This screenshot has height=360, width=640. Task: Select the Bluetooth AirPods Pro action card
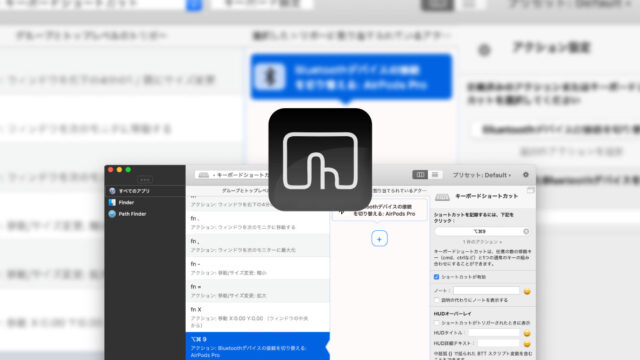(x=380, y=210)
